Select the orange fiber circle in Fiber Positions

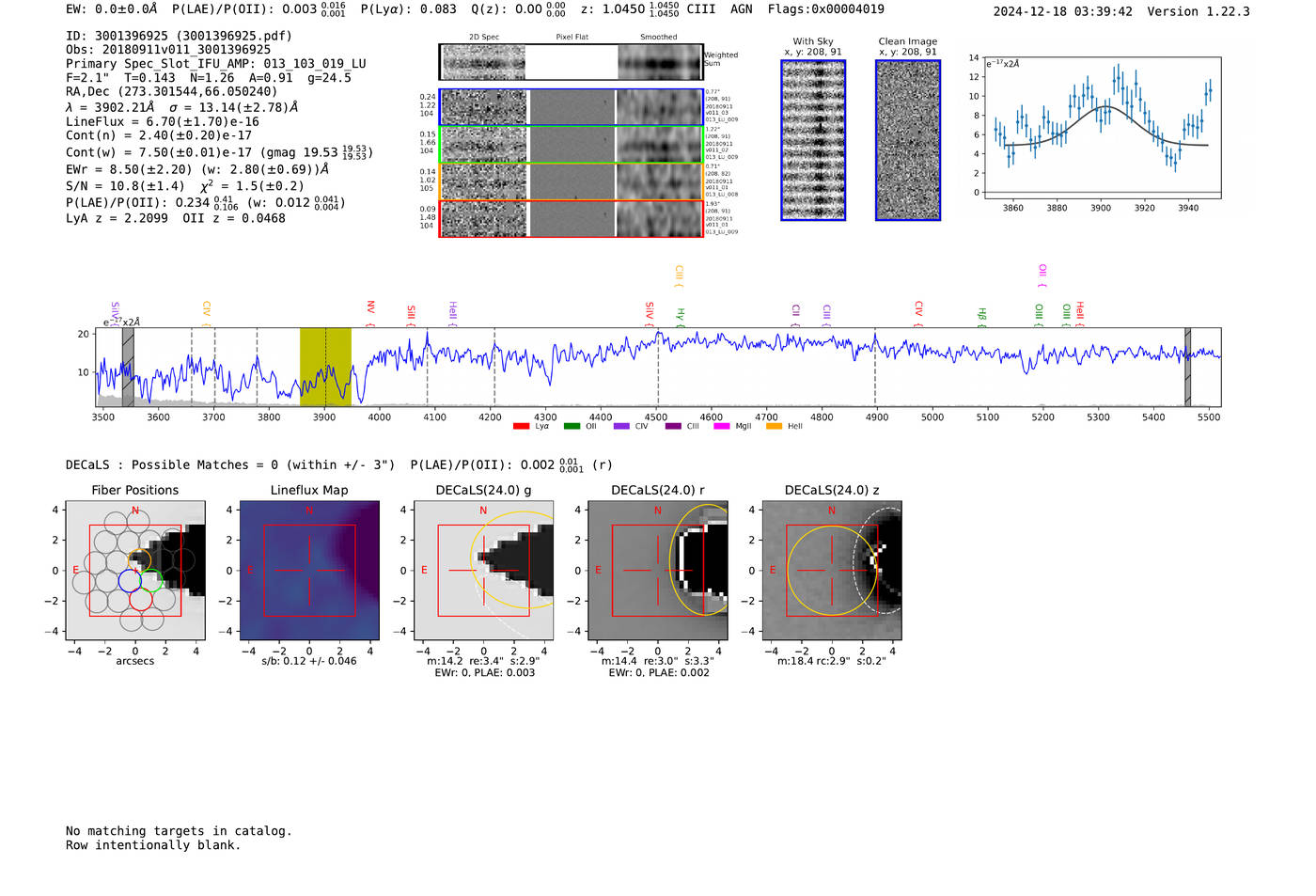coord(140,561)
